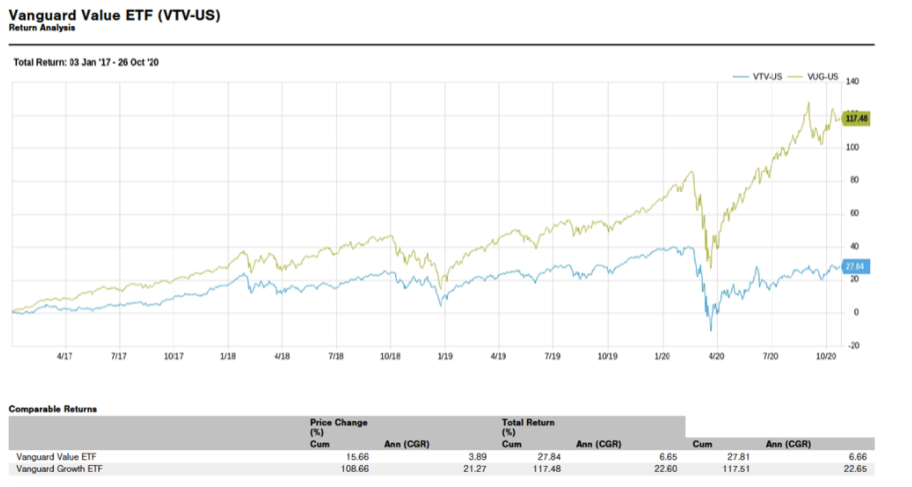Image resolution: width=912 pixels, height=487 pixels.
Task: Click the Total Return (%) column header
Action: [528, 427]
